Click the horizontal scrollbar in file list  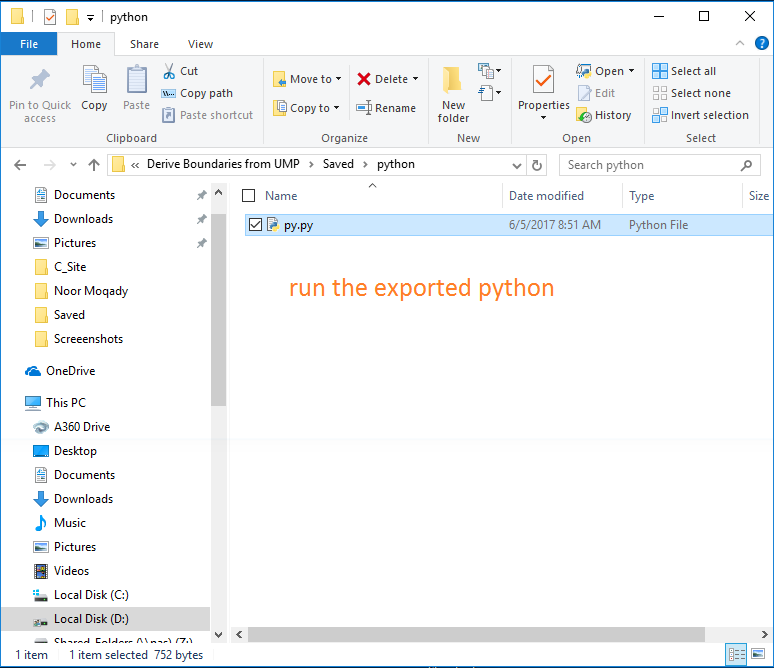[476, 634]
